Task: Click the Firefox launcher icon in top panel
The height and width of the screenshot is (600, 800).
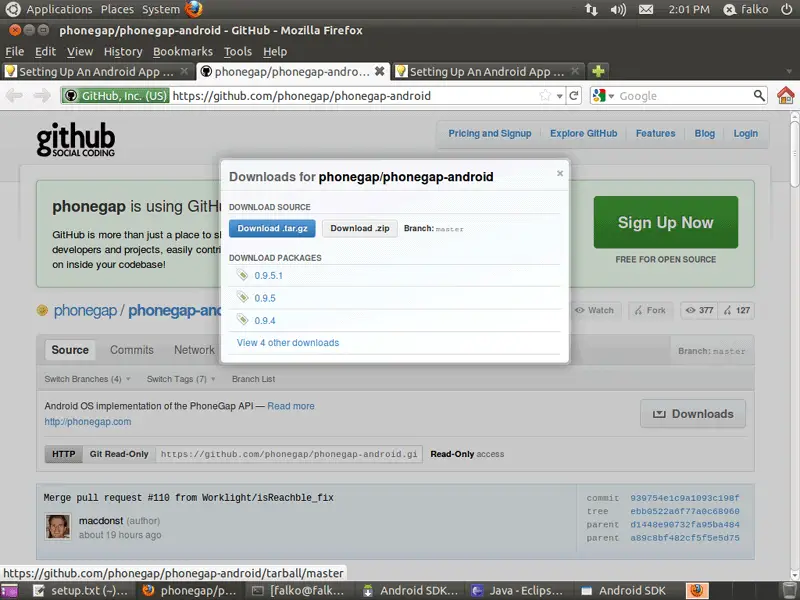Action: point(193,9)
